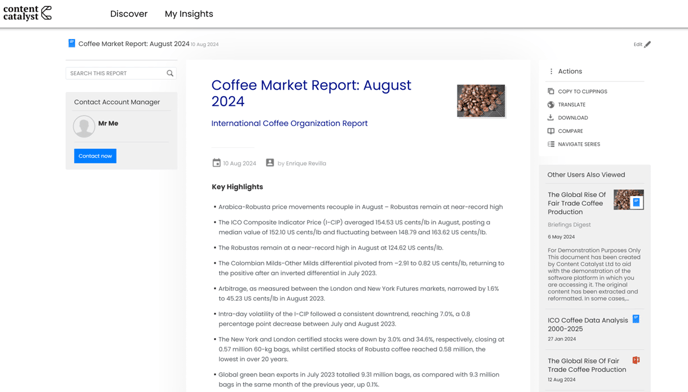688x392 pixels.
Task: Click the Contact now button
Action: [x=95, y=156]
